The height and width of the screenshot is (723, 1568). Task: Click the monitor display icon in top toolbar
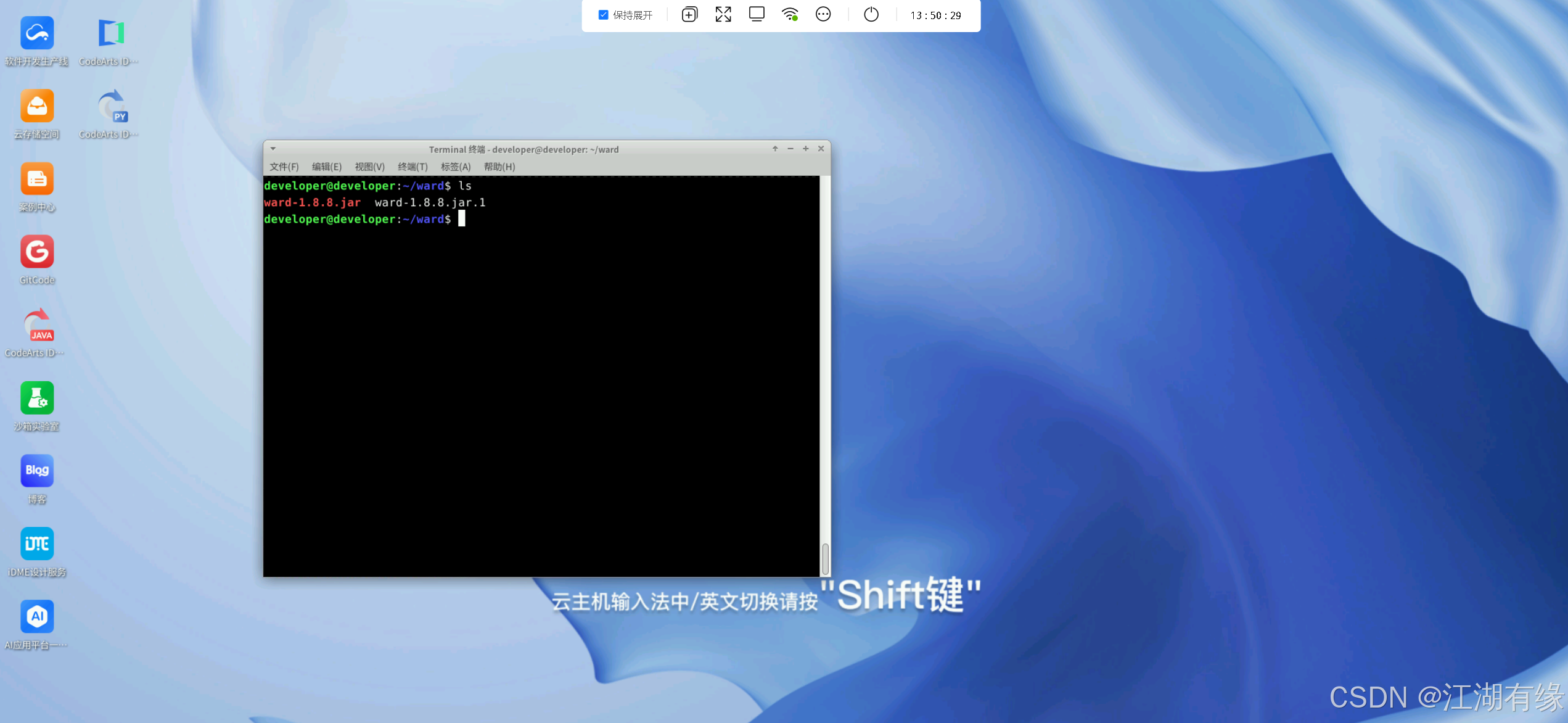[x=757, y=14]
